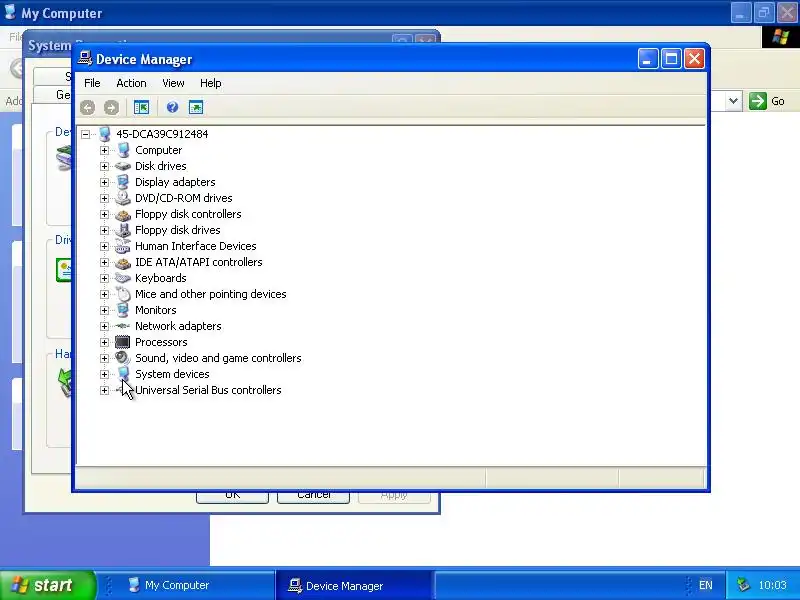Screen dimensions: 800x600
Task: Expand the System devices node
Action: click(105, 374)
